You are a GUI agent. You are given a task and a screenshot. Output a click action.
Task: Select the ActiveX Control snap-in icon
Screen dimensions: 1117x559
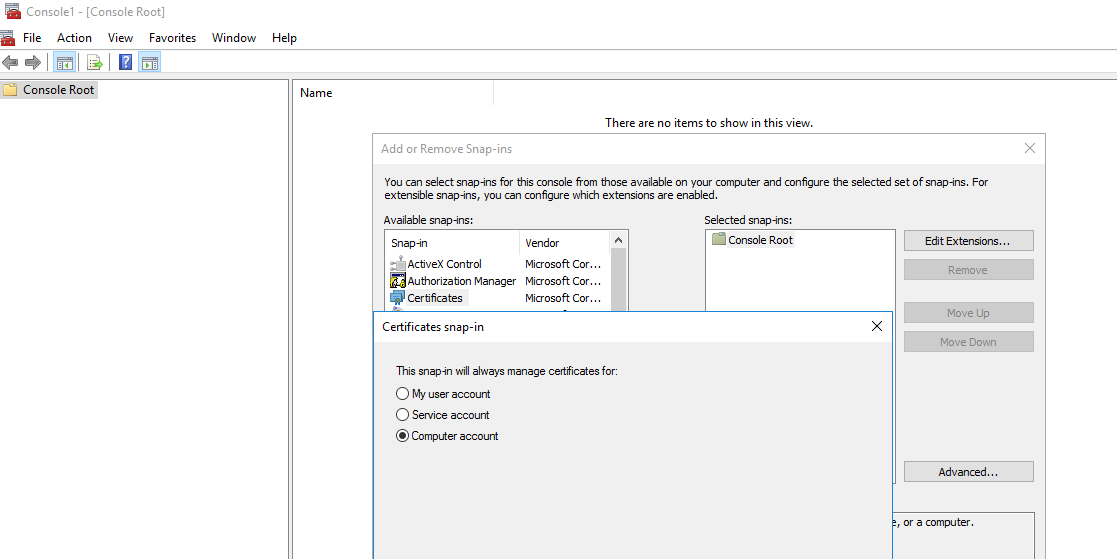coord(398,264)
